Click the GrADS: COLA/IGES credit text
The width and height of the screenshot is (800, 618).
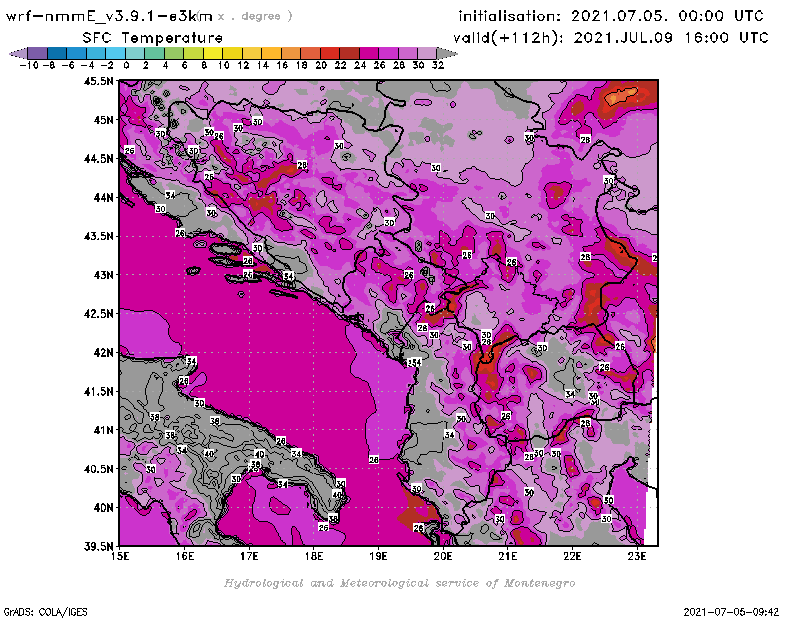coord(45,612)
